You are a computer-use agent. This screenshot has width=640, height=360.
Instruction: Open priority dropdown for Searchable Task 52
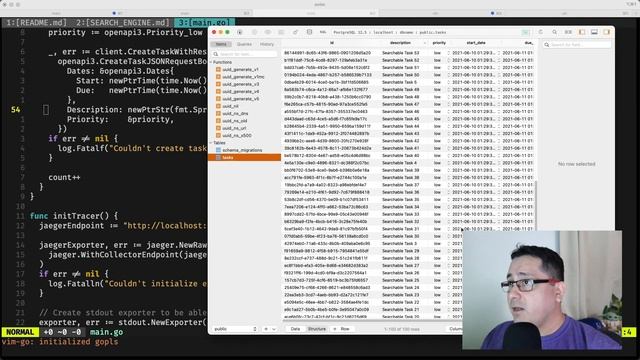[448, 60]
